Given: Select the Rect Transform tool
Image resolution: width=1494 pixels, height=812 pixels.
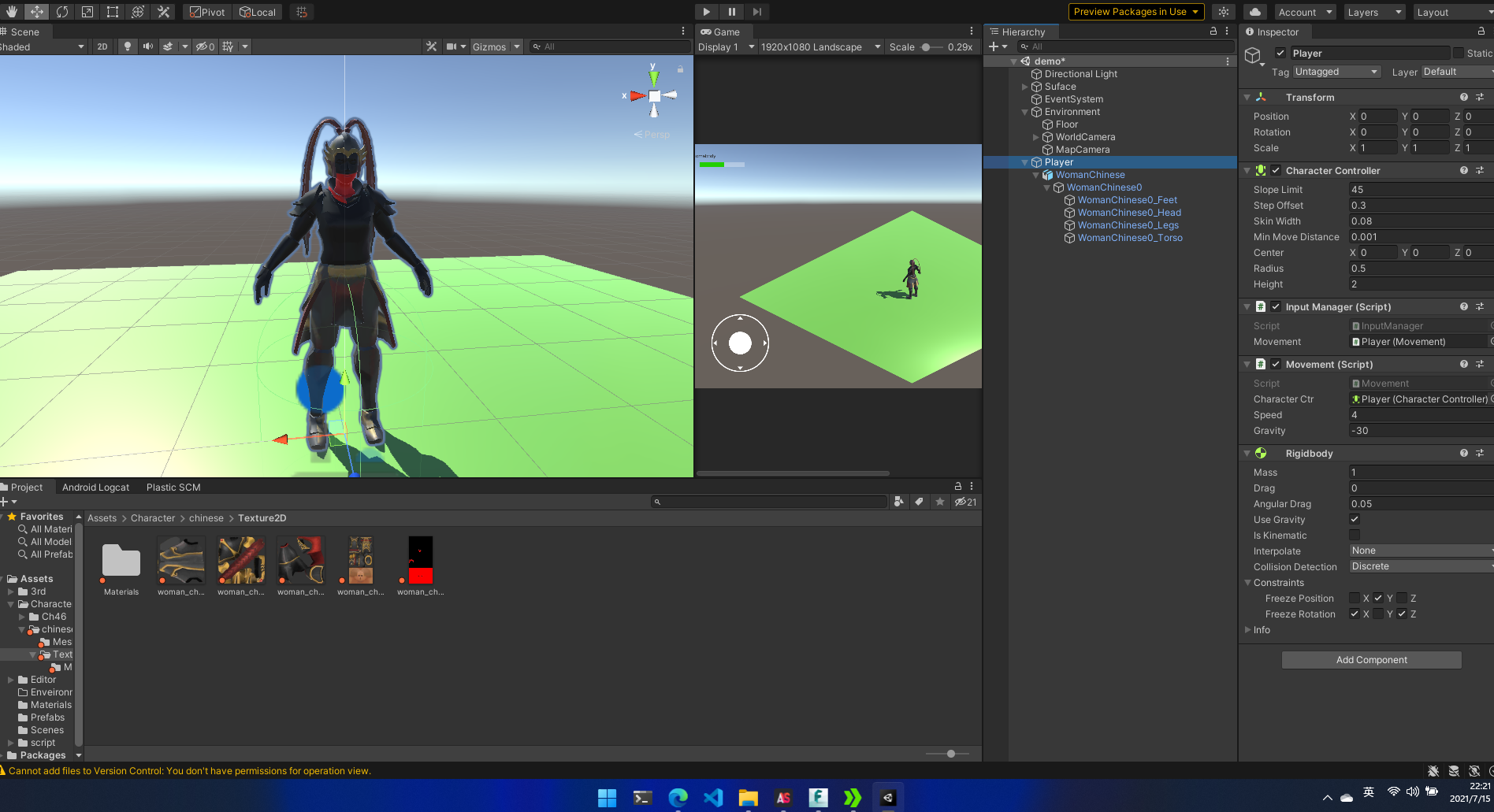Looking at the screenshot, I should tap(113, 12).
